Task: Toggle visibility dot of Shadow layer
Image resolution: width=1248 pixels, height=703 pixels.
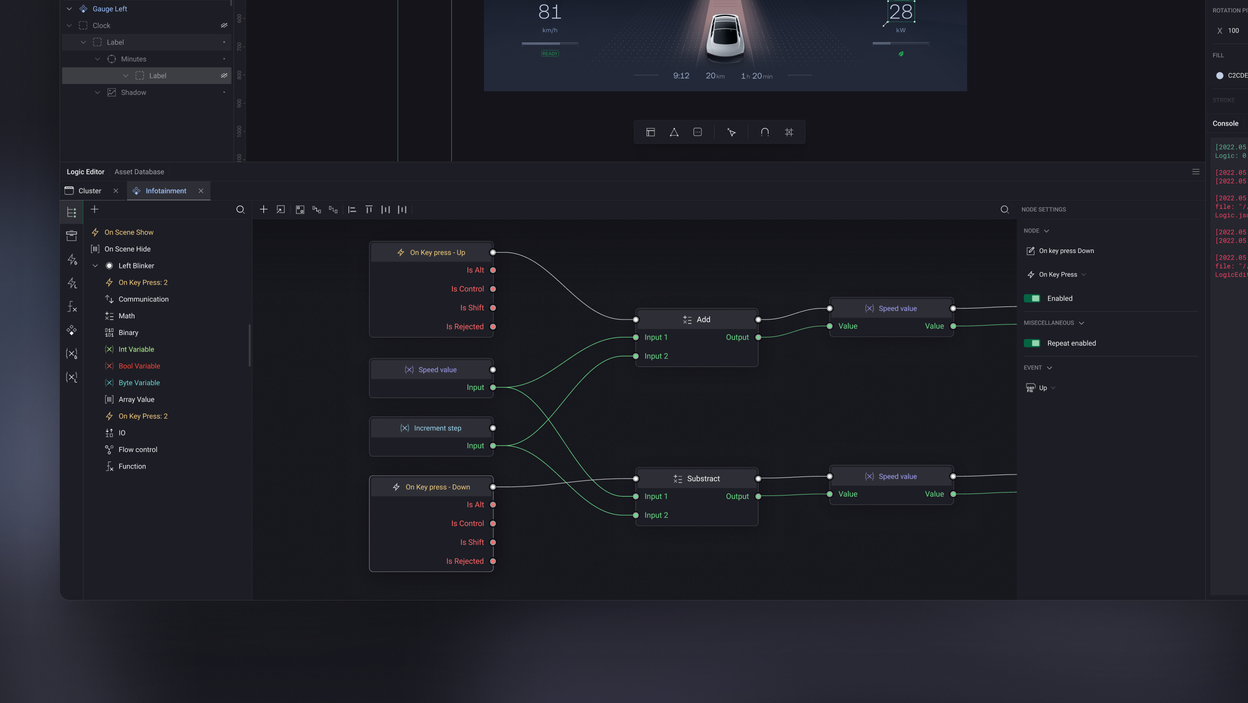Action: pyautogui.click(x=224, y=92)
